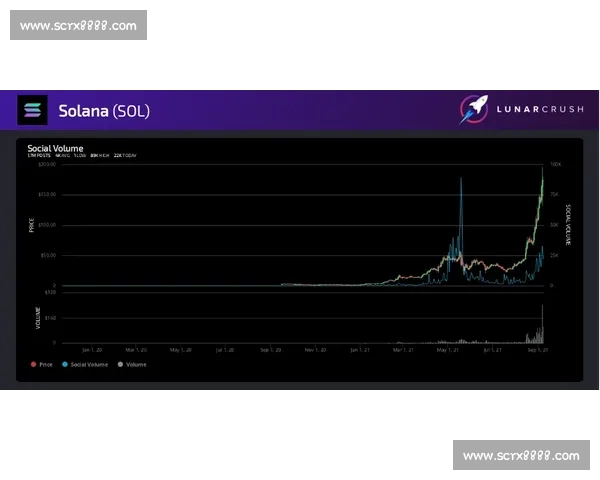Click the Jan 1, 21 date label

(361, 350)
